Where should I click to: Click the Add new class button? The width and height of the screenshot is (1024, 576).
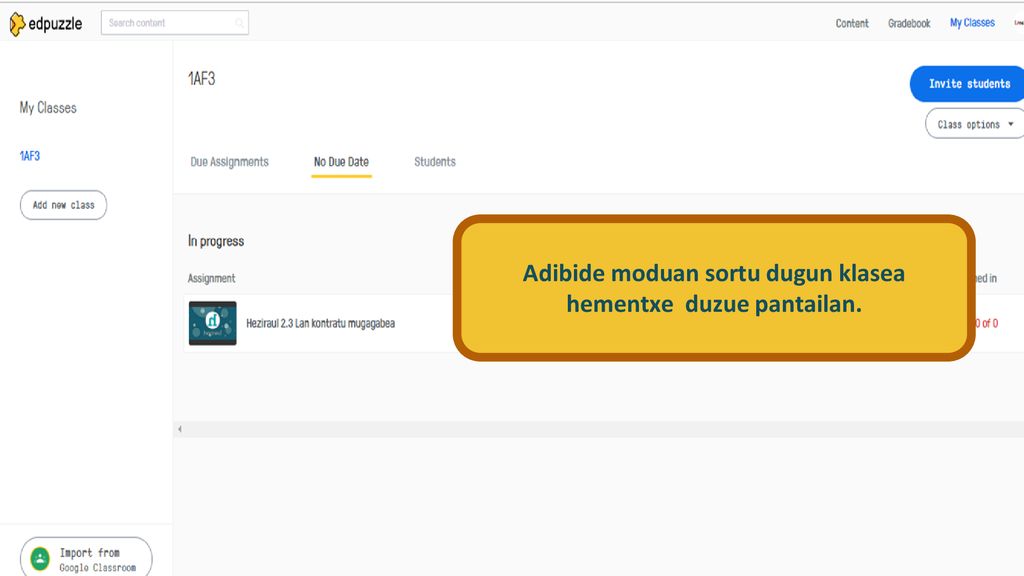(63, 205)
